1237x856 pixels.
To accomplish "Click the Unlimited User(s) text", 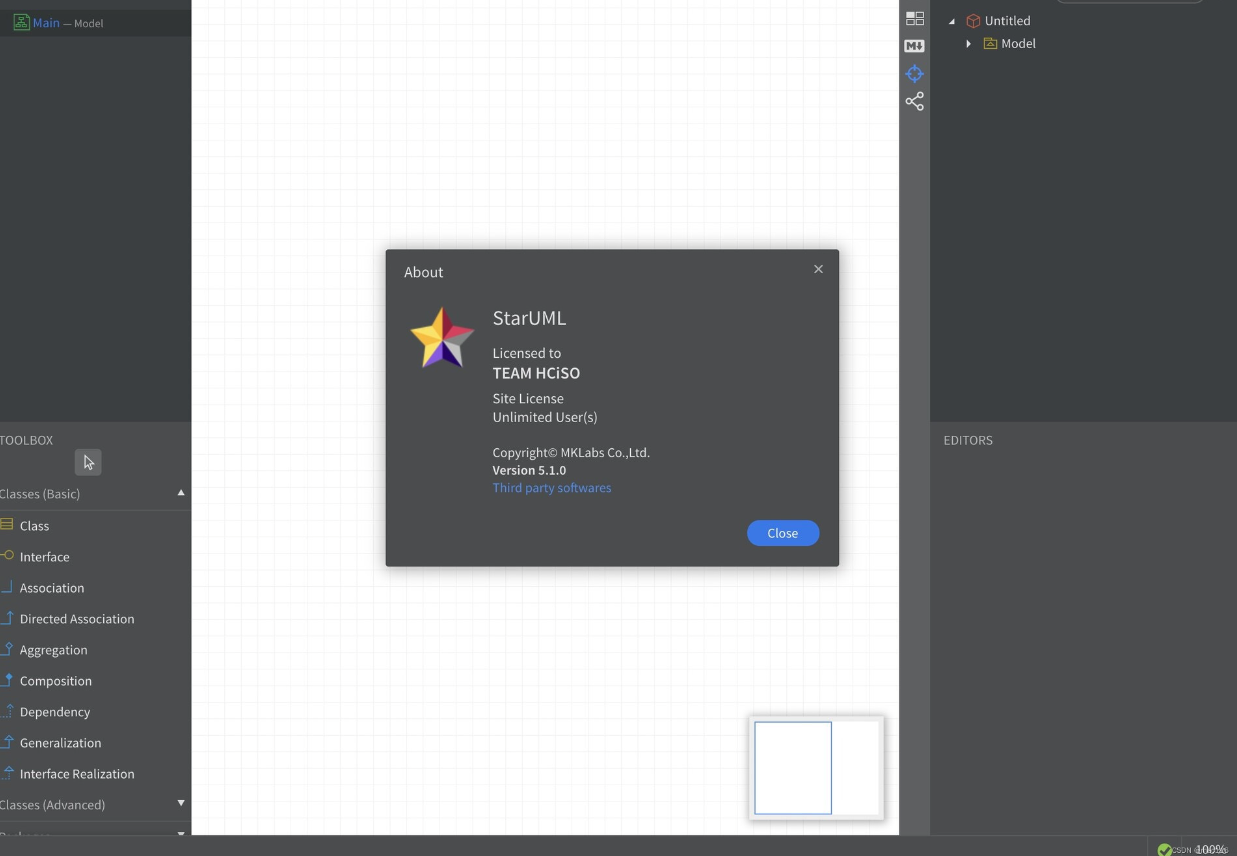I will tap(545, 417).
